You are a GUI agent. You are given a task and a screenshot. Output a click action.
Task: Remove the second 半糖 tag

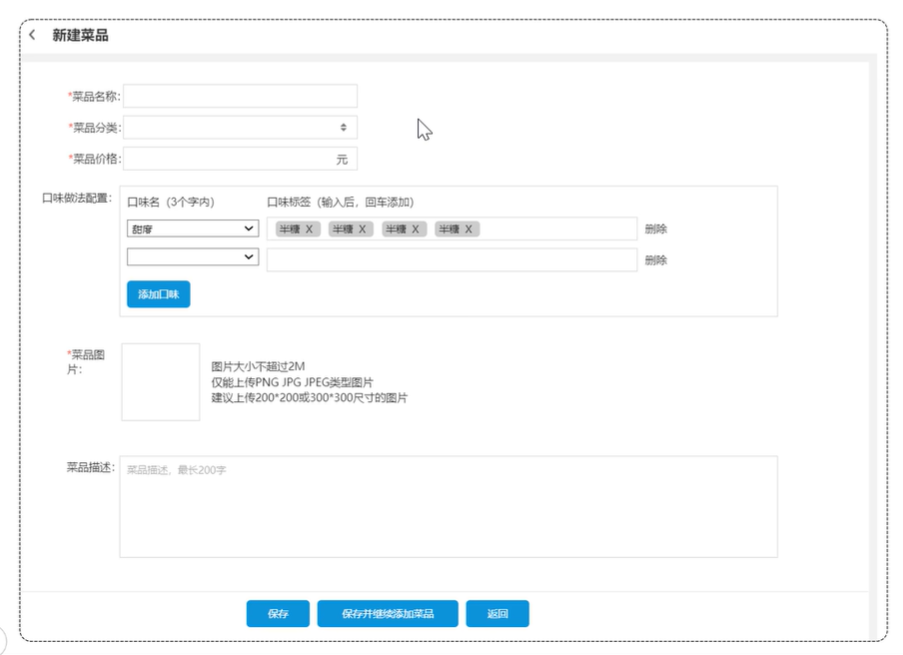tap(362, 230)
